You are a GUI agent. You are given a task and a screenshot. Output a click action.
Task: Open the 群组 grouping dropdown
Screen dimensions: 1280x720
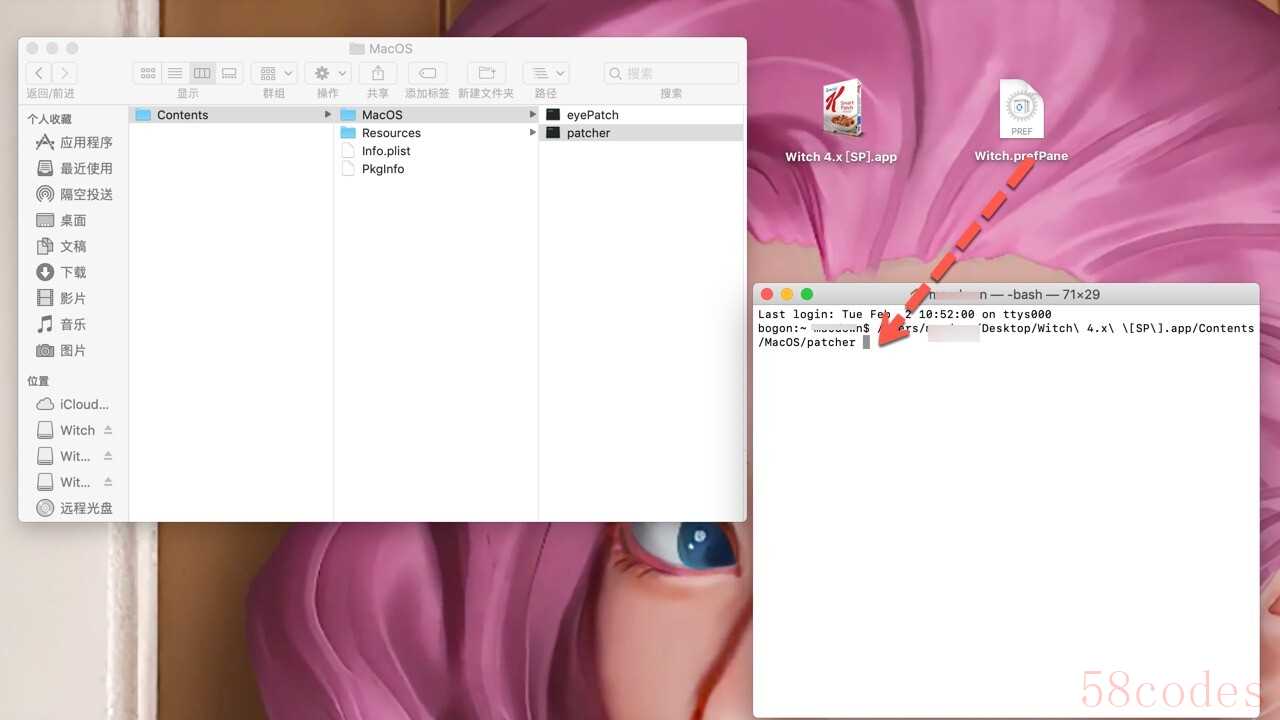pyautogui.click(x=274, y=73)
